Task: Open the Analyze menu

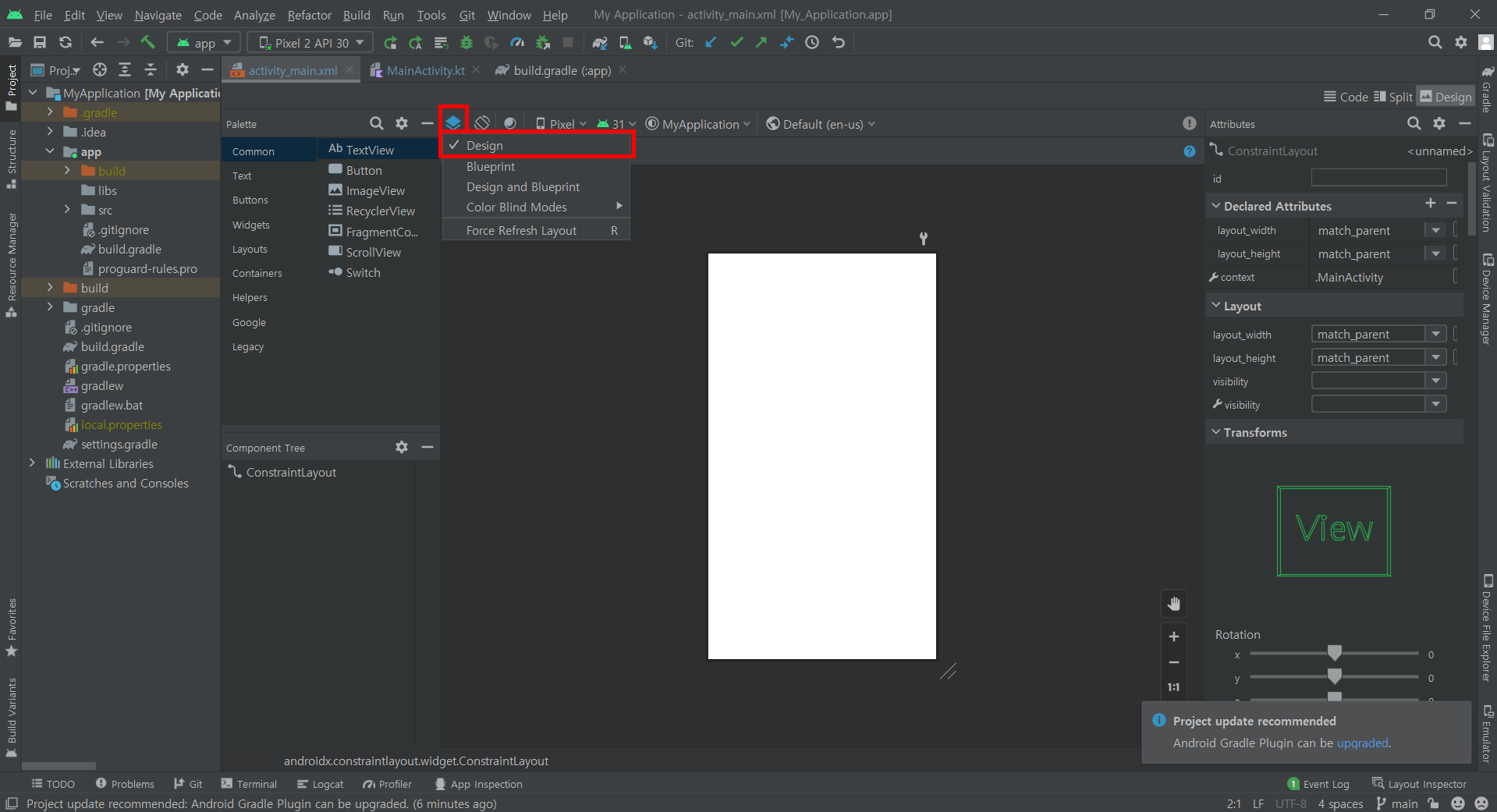Action: (254, 15)
